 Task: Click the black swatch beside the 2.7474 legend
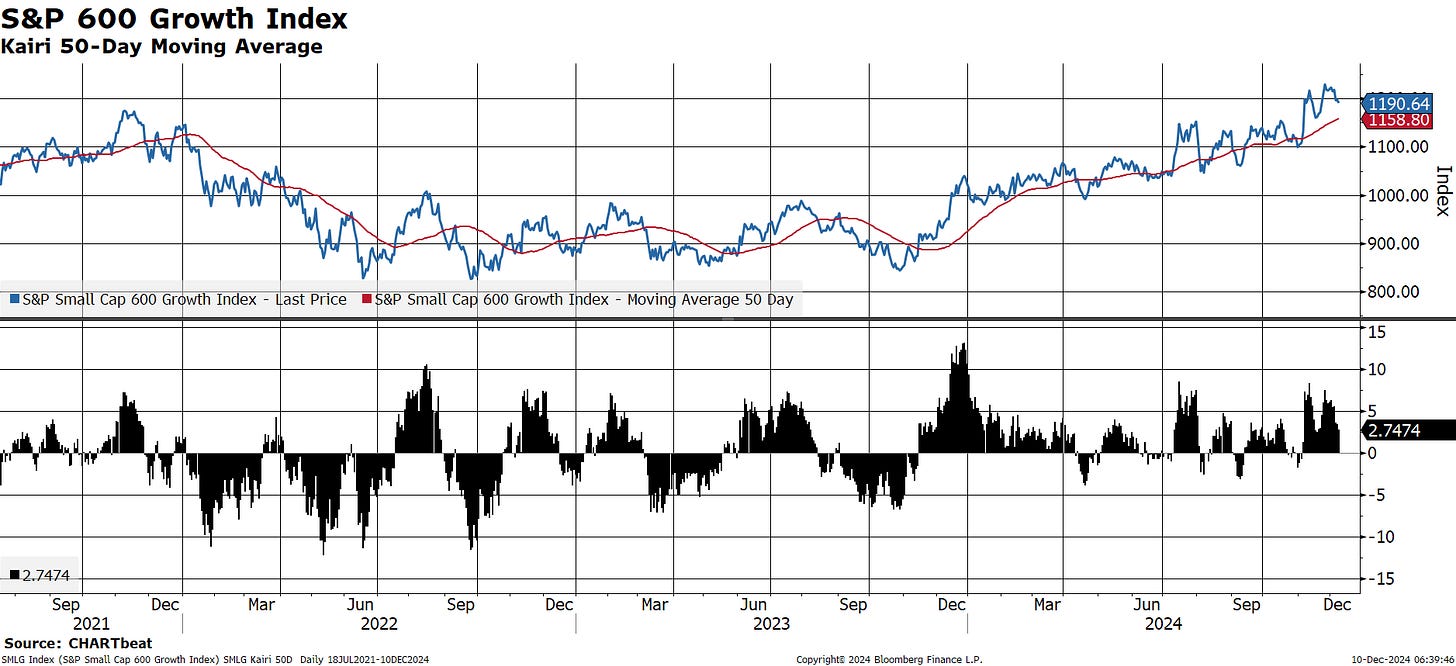point(14,575)
